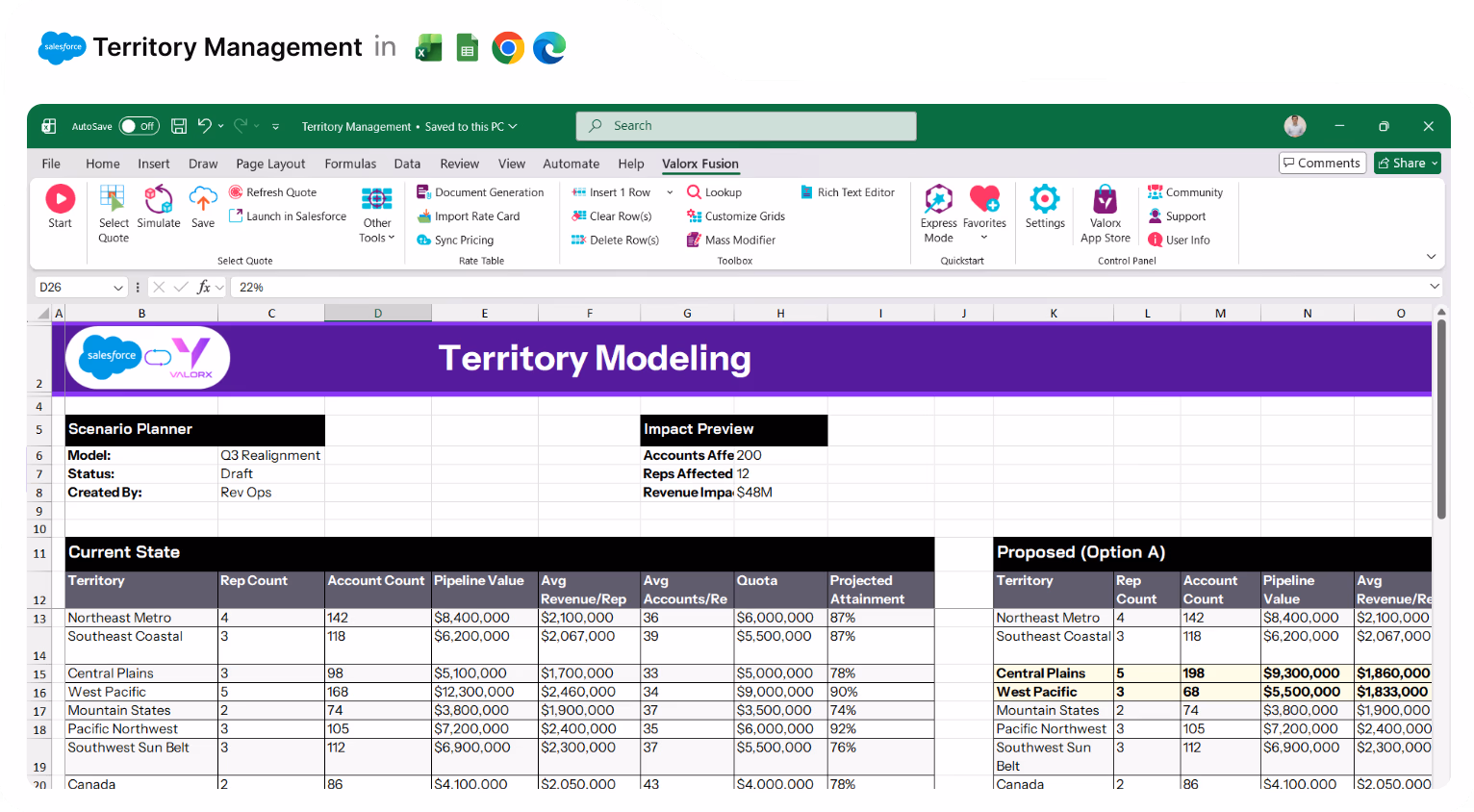Screen dimensions: 1474x812
Task: Switch to the Valorx Fusion ribbon tab
Action: coord(700,164)
